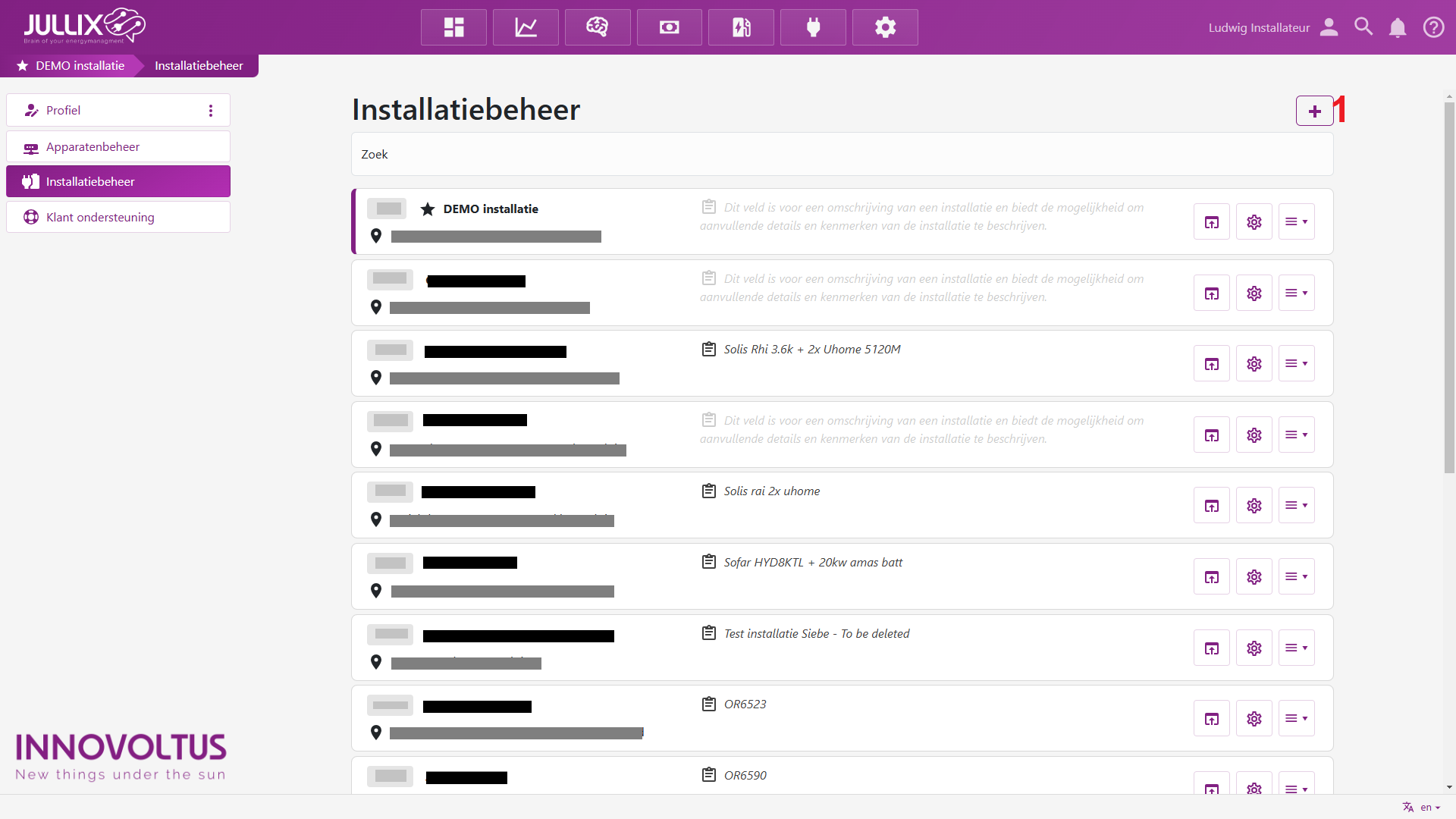Open the line chart statistics icon
This screenshot has height=819, width=1456.
tap(526, 27)
